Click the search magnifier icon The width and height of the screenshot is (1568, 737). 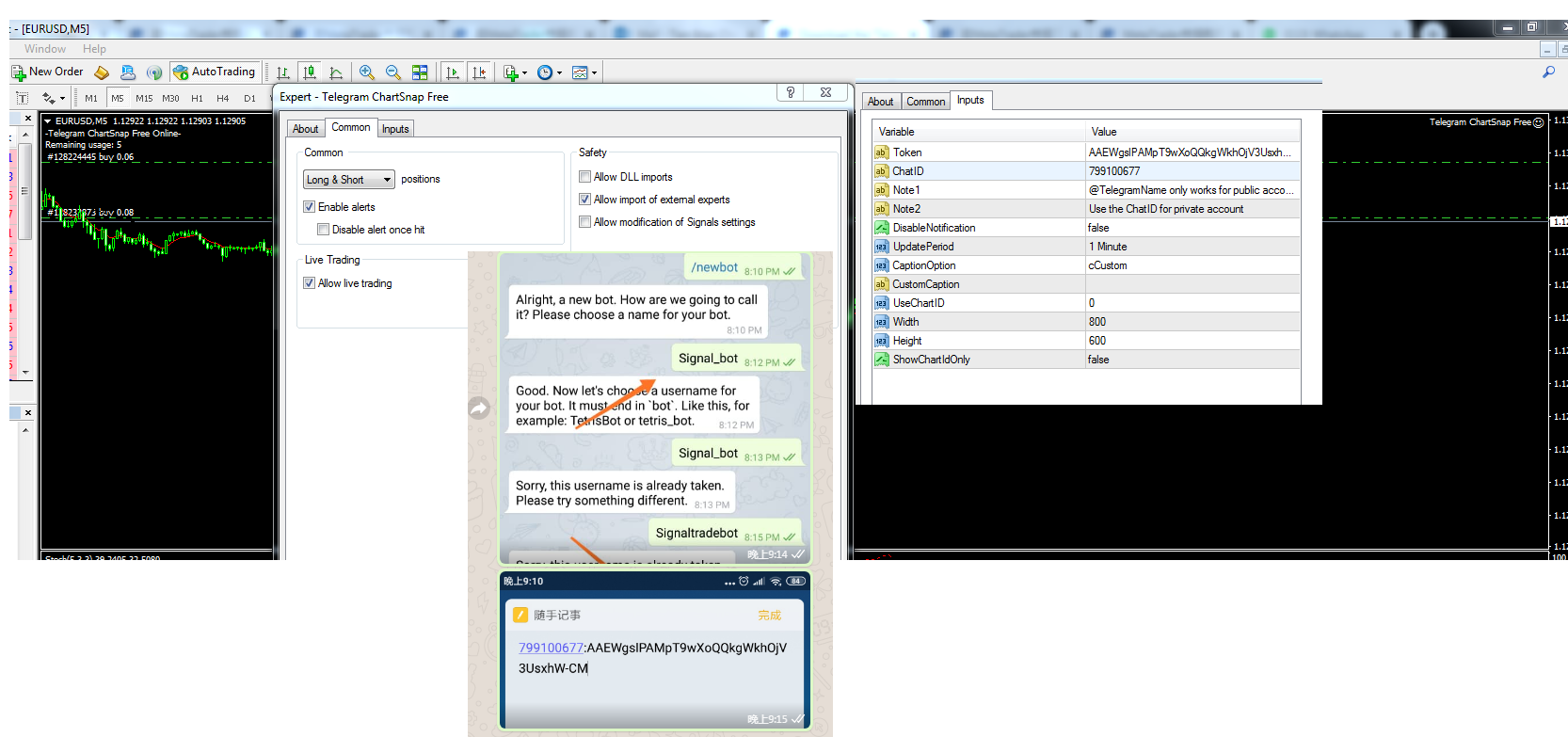[x=1548, y=72]
